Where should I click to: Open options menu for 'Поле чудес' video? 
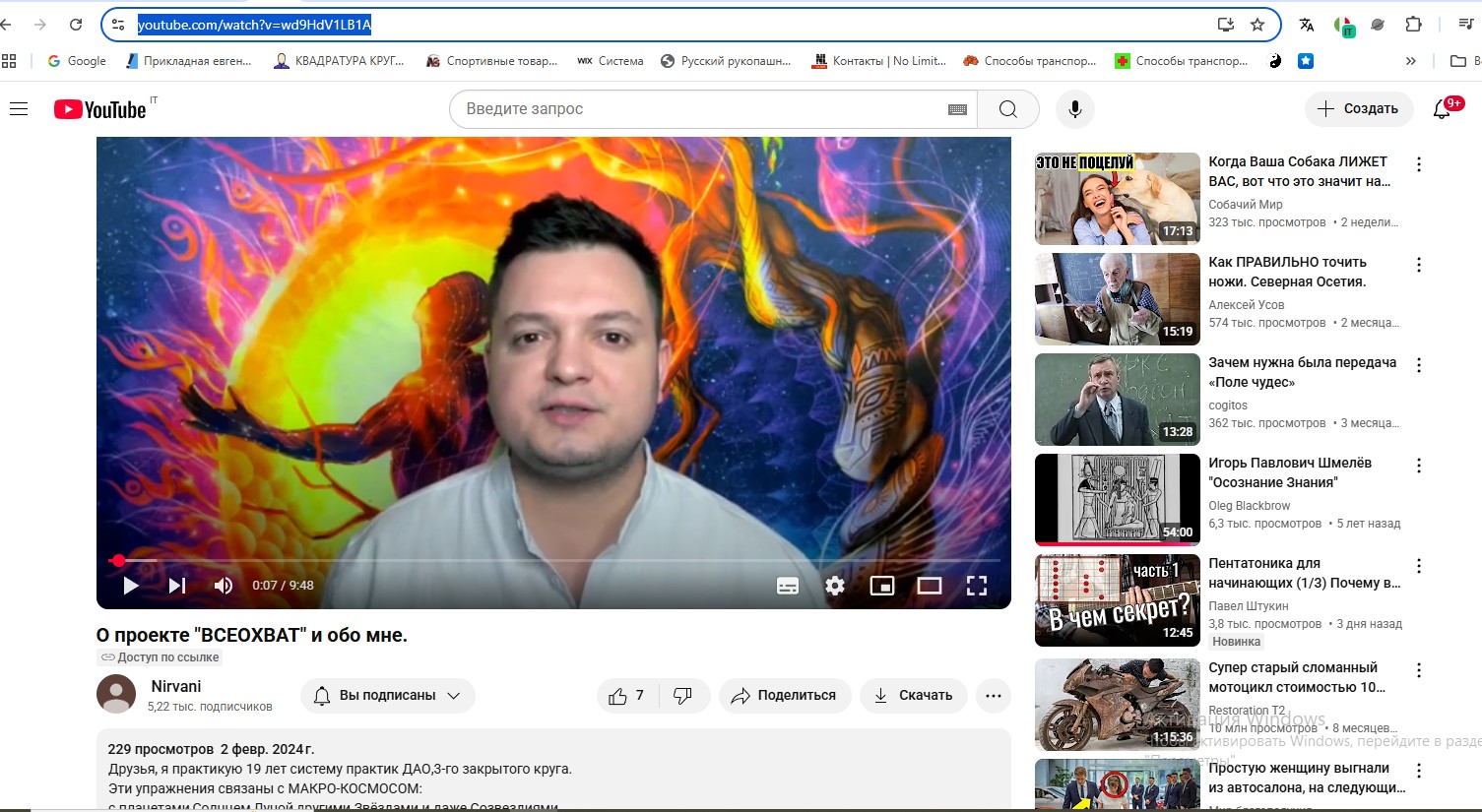coord(1419,365)
